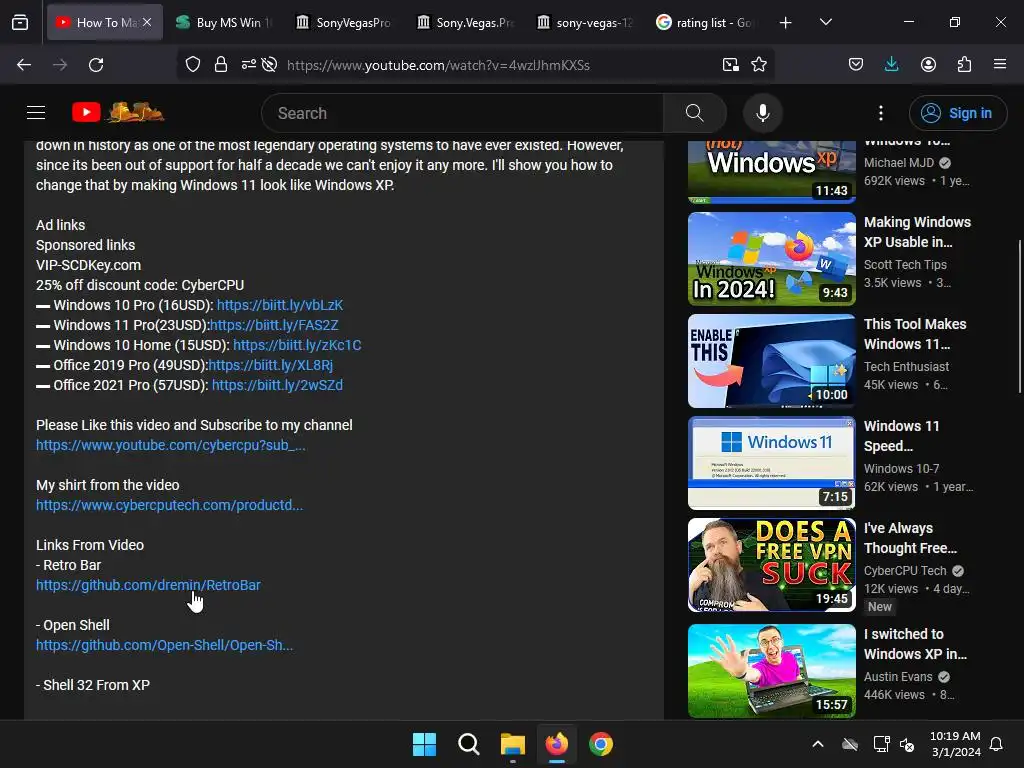Switch to Firefox on the taskbar
The image size is (1024, 768).
tap(556, 744)
